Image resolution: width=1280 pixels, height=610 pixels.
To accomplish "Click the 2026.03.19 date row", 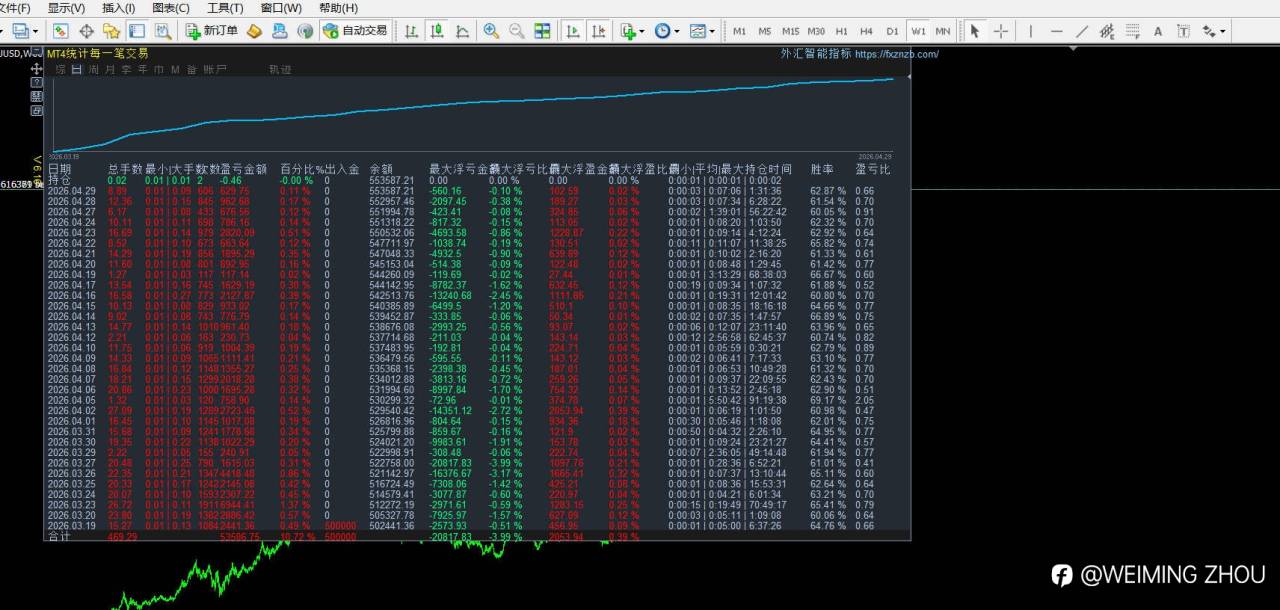I will pos(479,525).
